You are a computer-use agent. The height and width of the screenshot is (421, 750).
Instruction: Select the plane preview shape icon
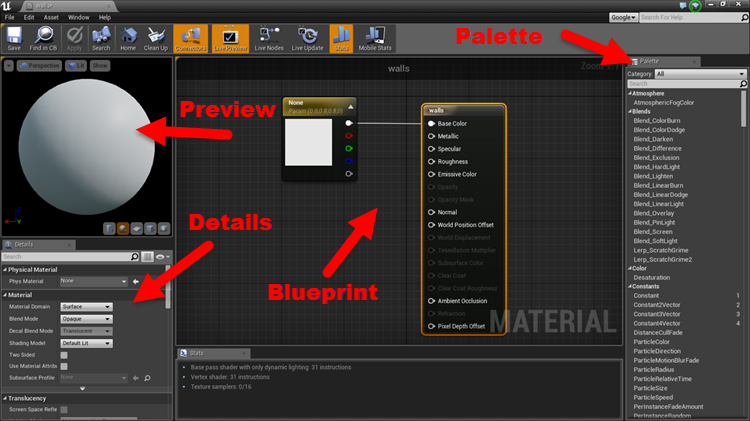(137, 229)
